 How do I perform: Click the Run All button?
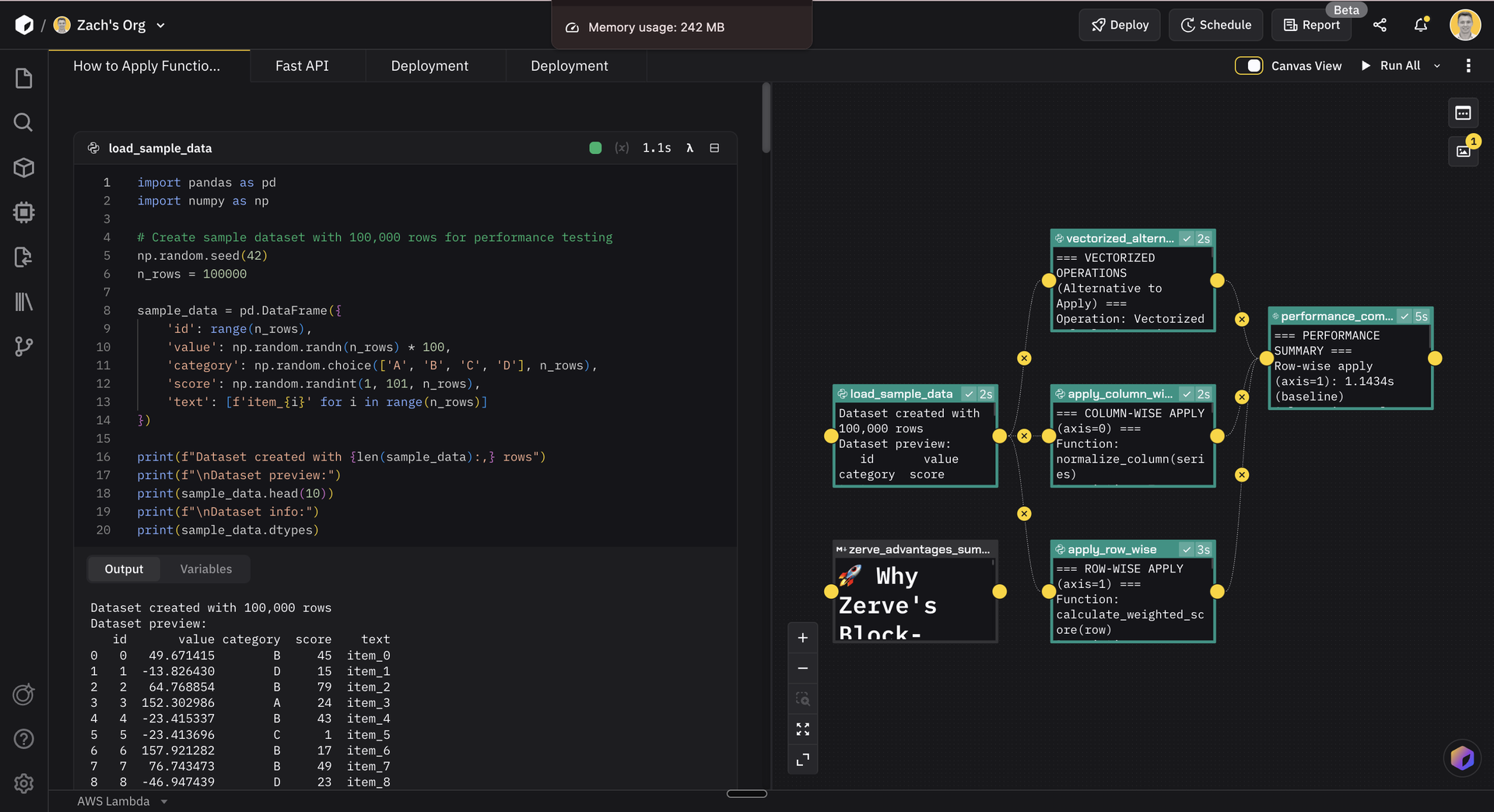coord(1391,66)
